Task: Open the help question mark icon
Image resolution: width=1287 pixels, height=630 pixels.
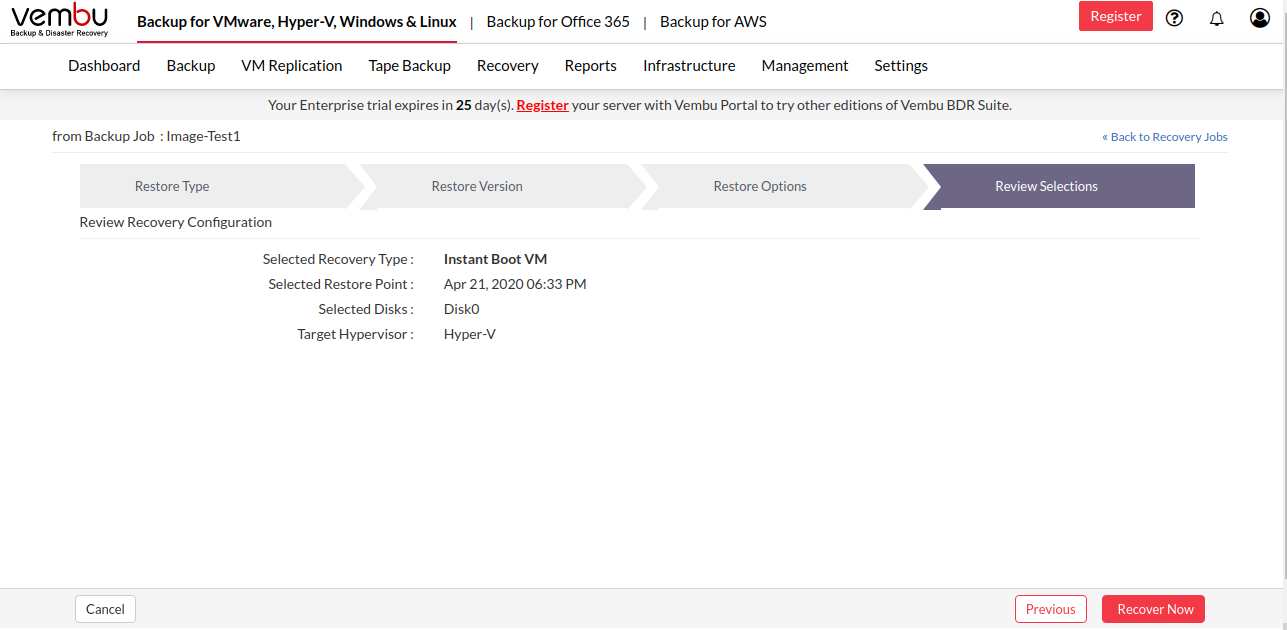Action: [x=1175, y=18]
